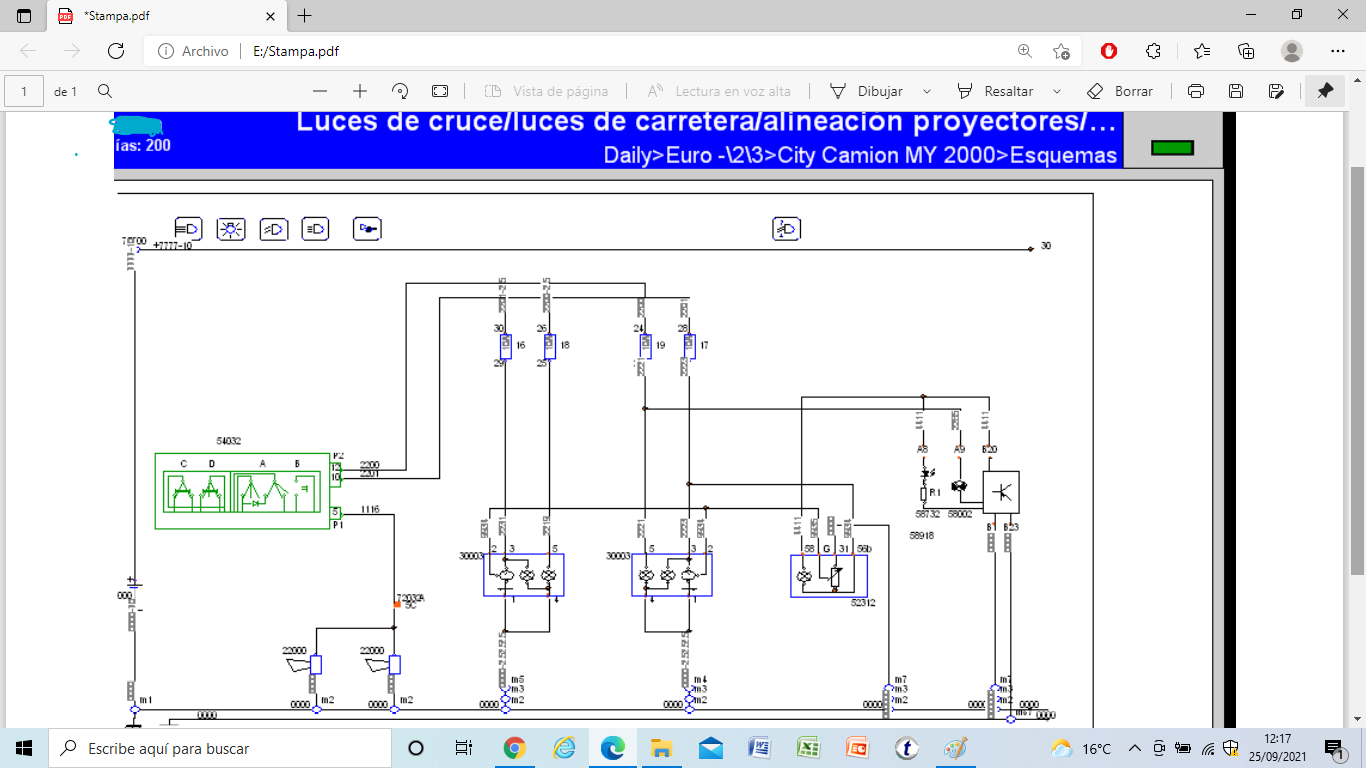Open the tab actions menu icon
The height and width of the screenshot is (768, 1366).
24,15
